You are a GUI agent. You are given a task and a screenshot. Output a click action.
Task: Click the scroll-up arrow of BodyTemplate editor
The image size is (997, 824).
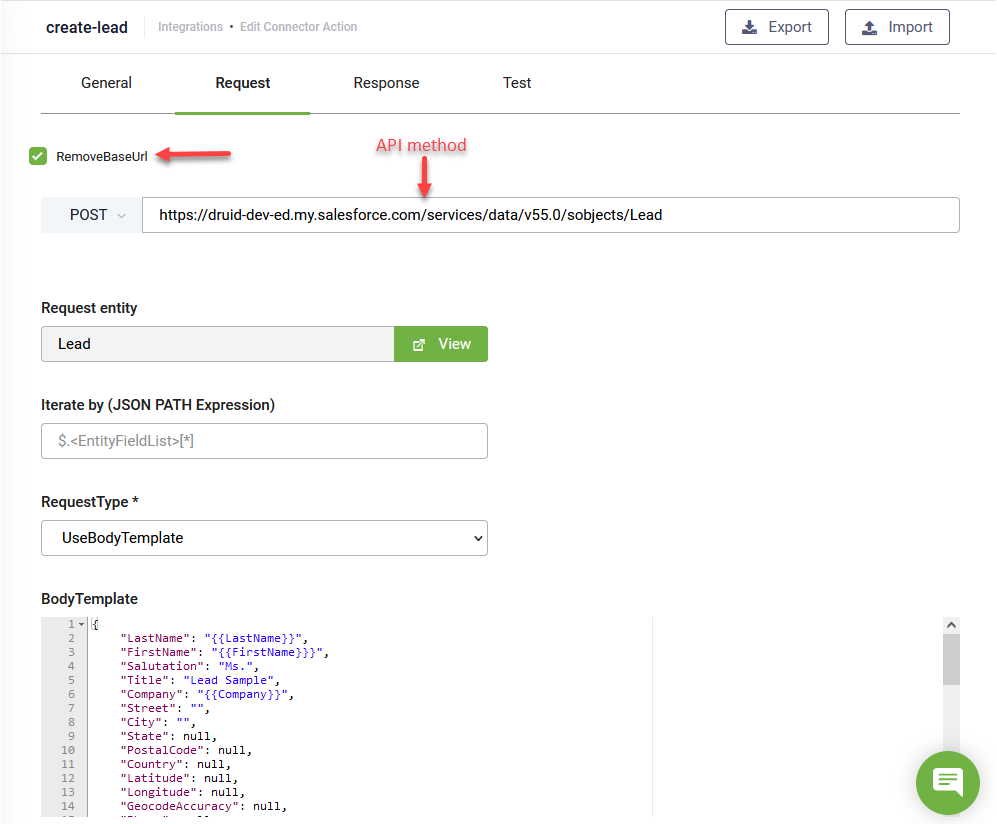(x=951, y=624)
